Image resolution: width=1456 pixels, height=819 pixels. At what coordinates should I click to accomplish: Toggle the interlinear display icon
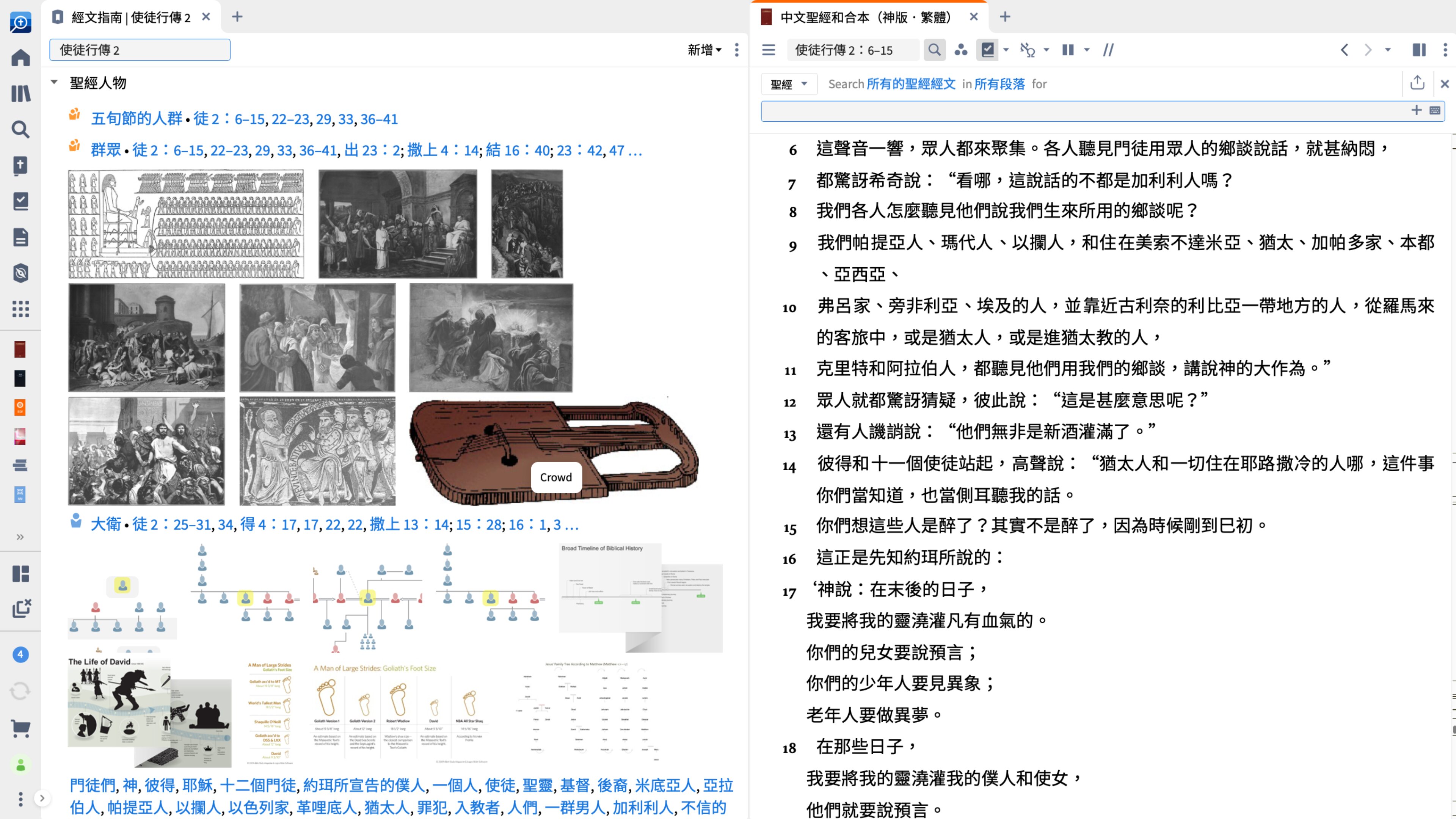(1028, 50)
